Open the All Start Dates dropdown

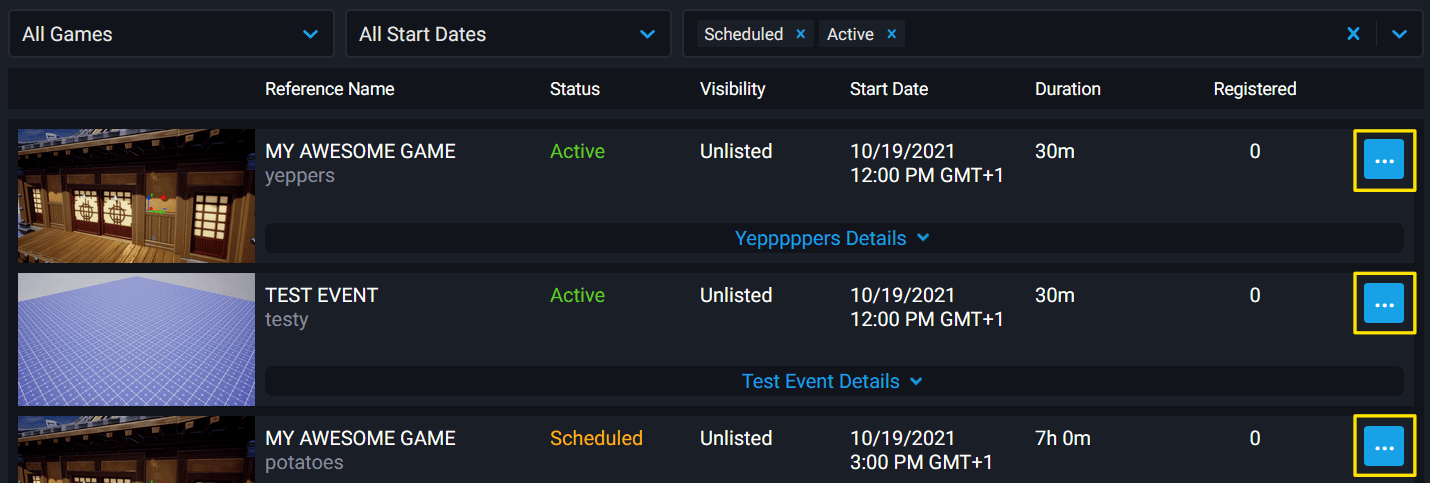pyautogui.click(x=508, y=34)
